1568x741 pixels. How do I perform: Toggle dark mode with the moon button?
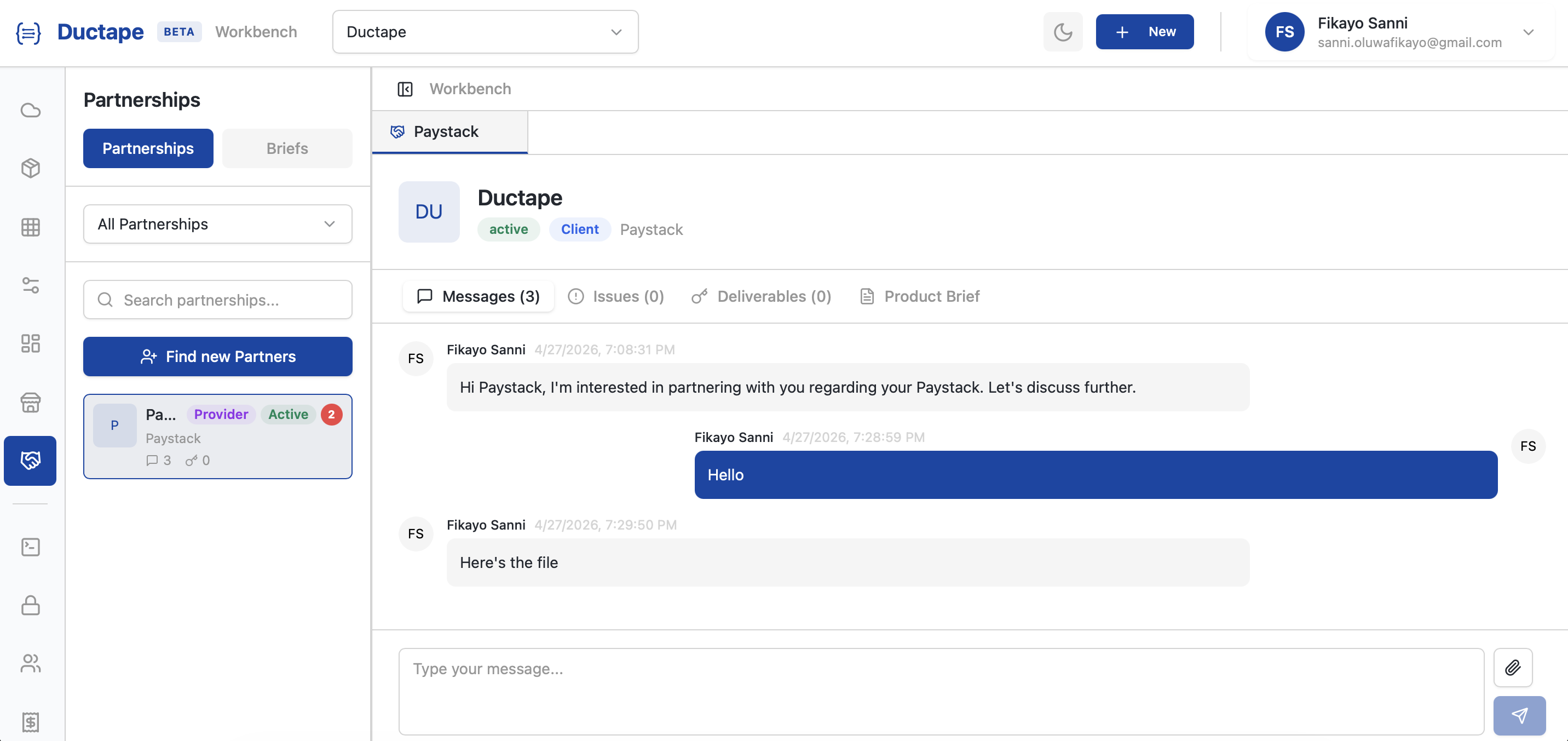point(1063,32)
